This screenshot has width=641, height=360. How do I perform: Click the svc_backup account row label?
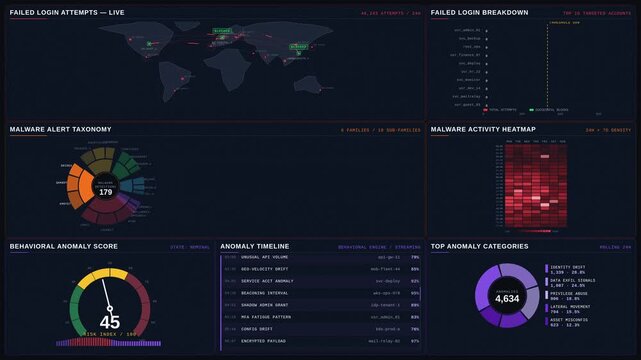point(470,38)
